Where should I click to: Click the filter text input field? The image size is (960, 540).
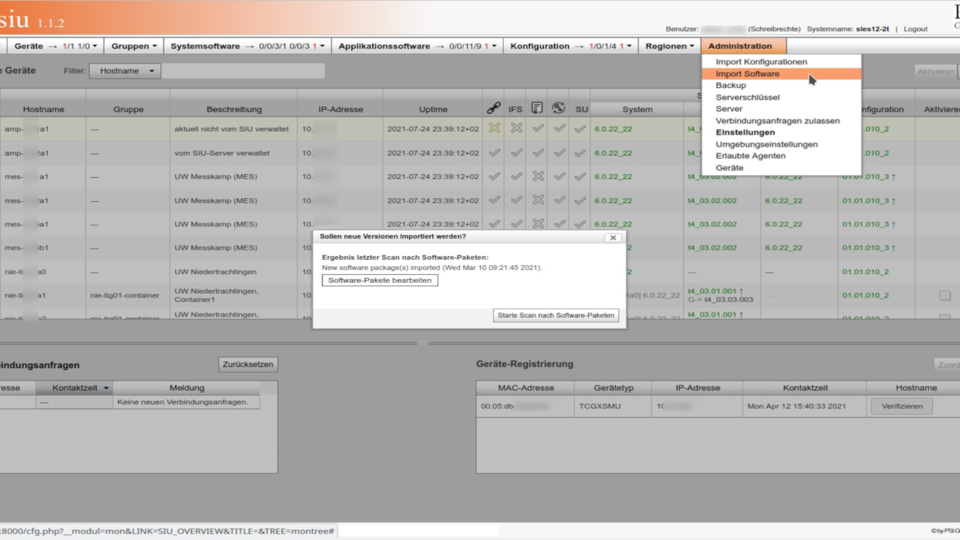(x=243, y=71)
